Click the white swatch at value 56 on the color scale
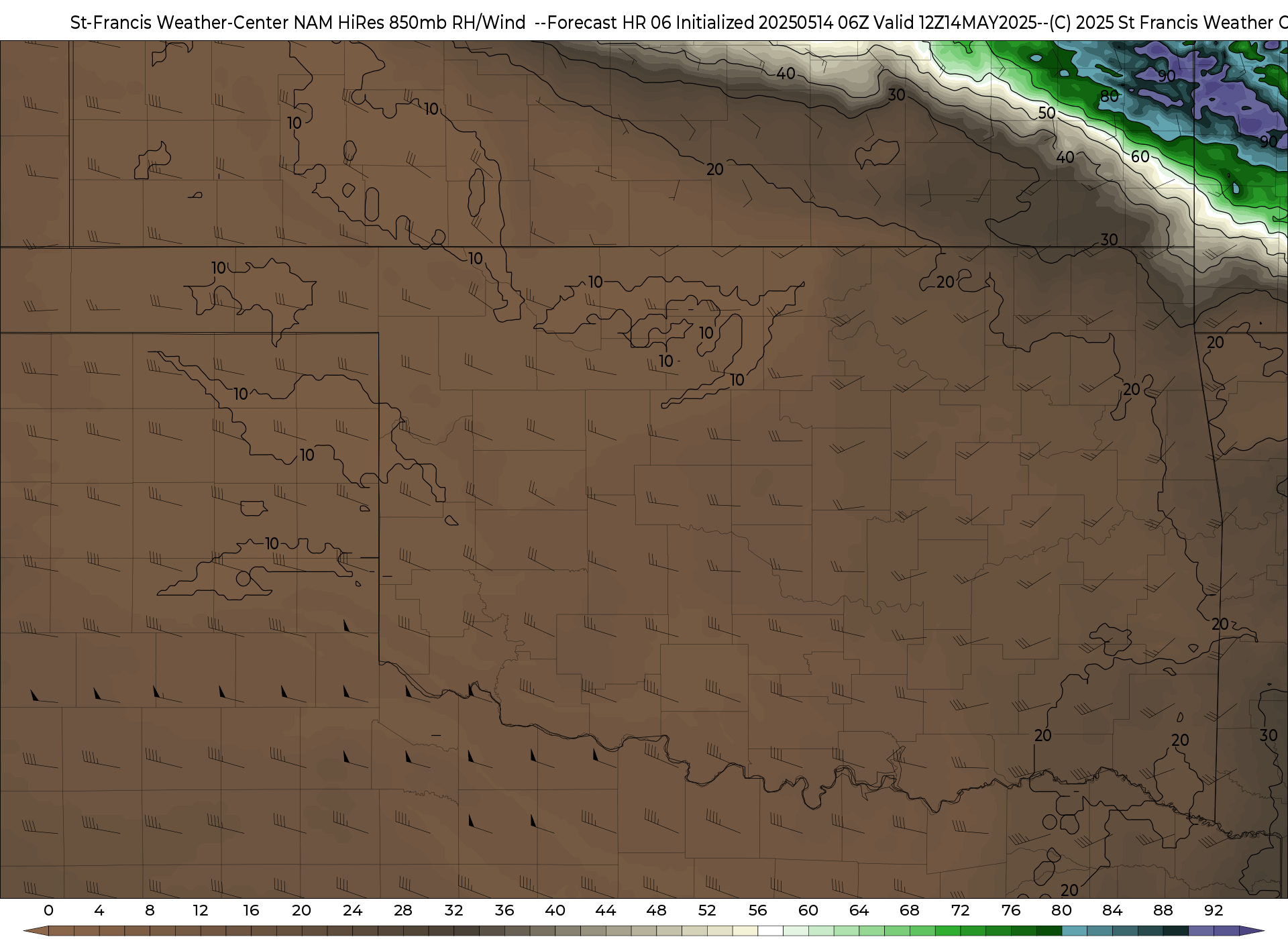The width and height of the screenshot is (1288, 939). [770, 931]
